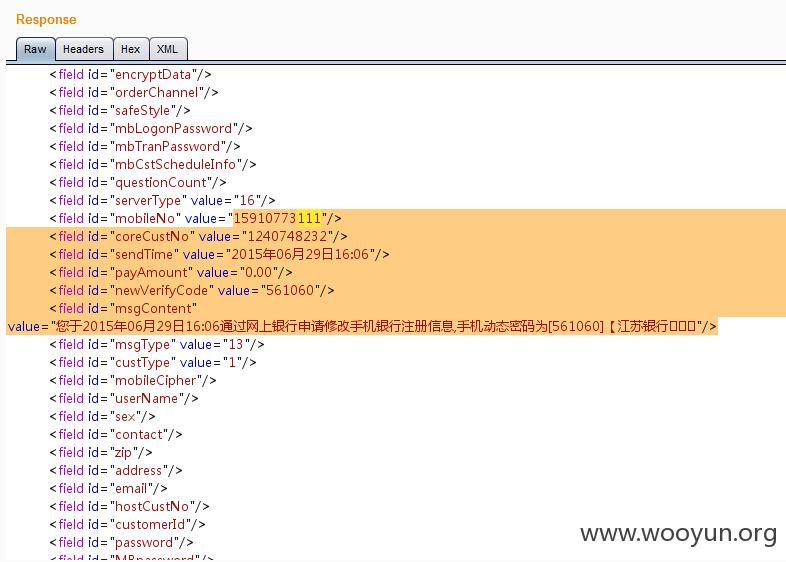Click the address field line

pos(116,471)
